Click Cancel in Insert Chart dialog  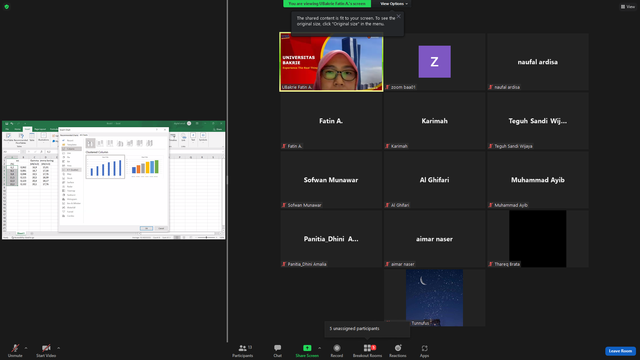161,229
